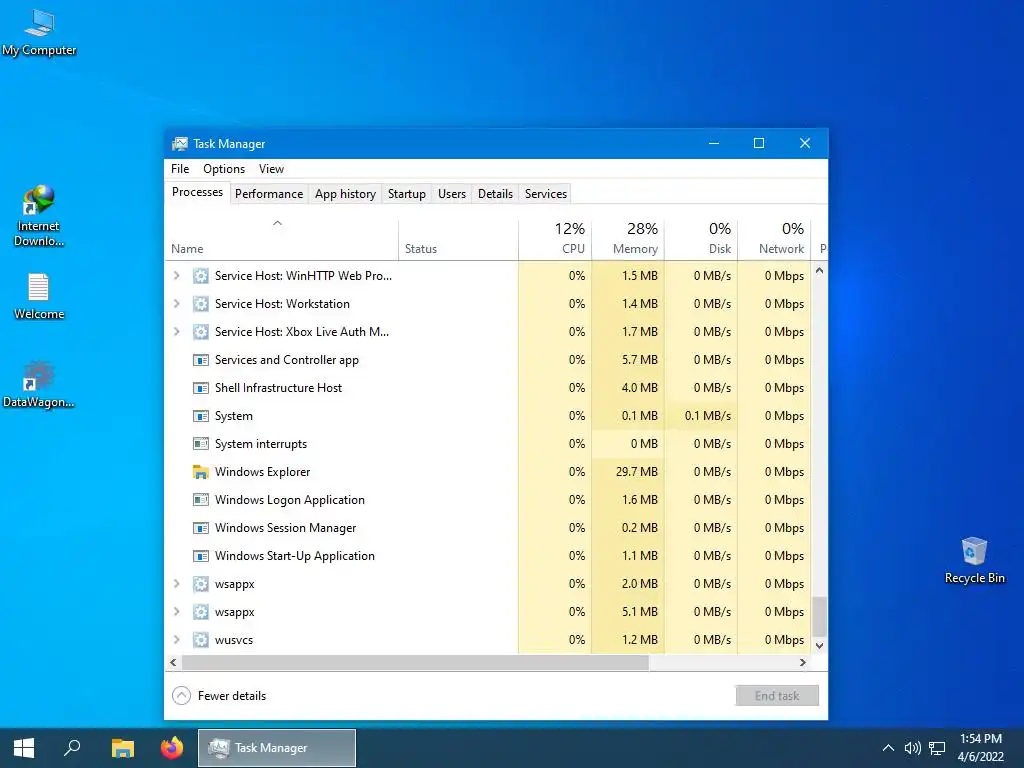Click Windows Start-Up Application icon

[x=200, y=556]
